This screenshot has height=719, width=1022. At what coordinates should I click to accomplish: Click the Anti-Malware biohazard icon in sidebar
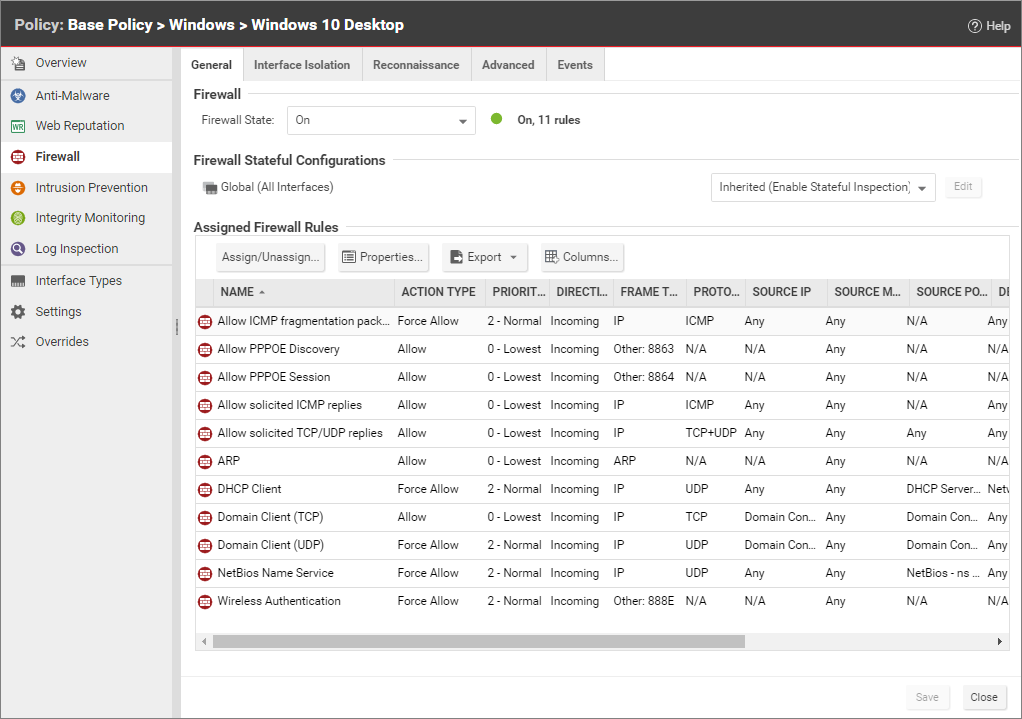pos(17,96)
